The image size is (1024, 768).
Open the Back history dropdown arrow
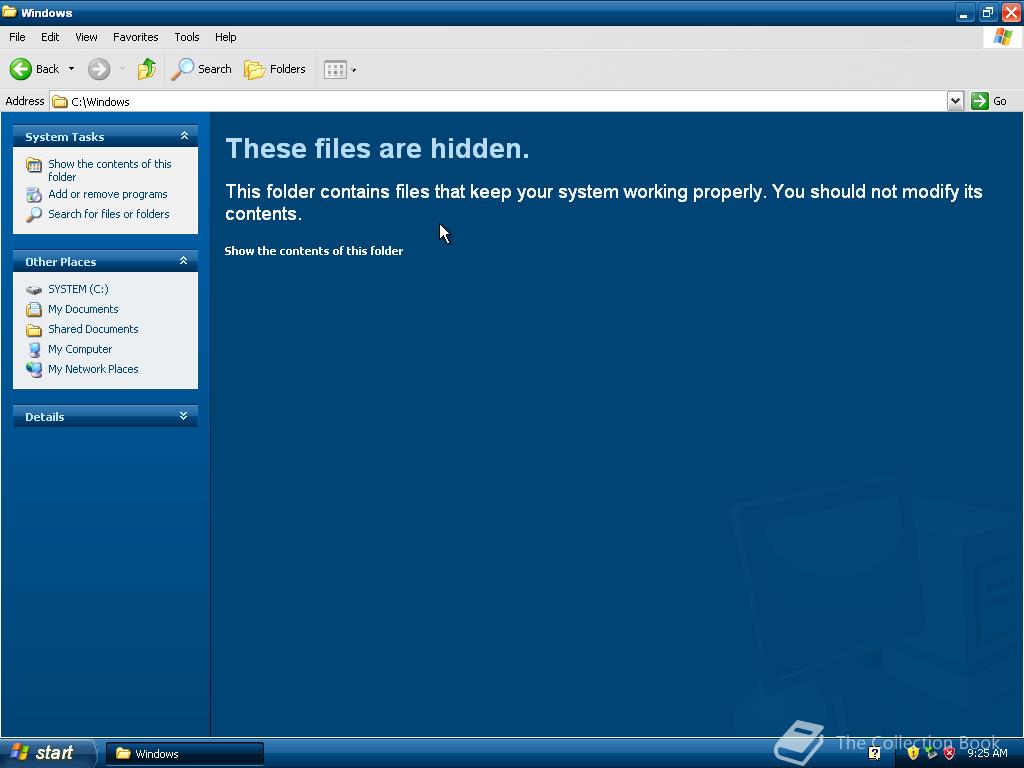coord(71,69)
